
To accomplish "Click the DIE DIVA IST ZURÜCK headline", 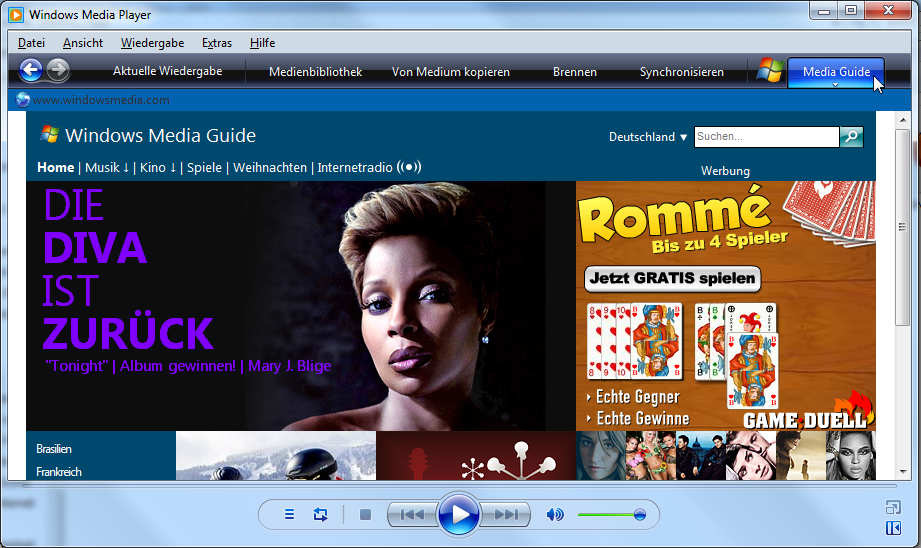I will [128, 269].
